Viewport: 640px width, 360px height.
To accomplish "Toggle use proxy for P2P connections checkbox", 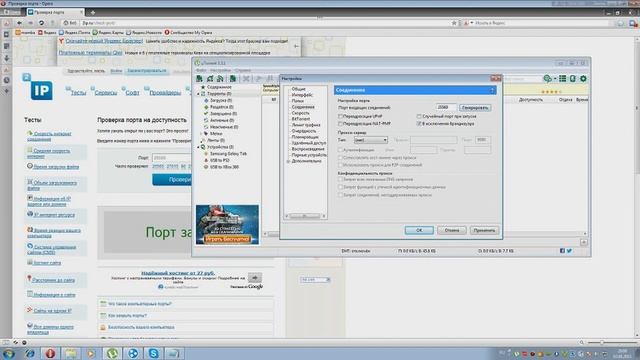I will point(340,165).
